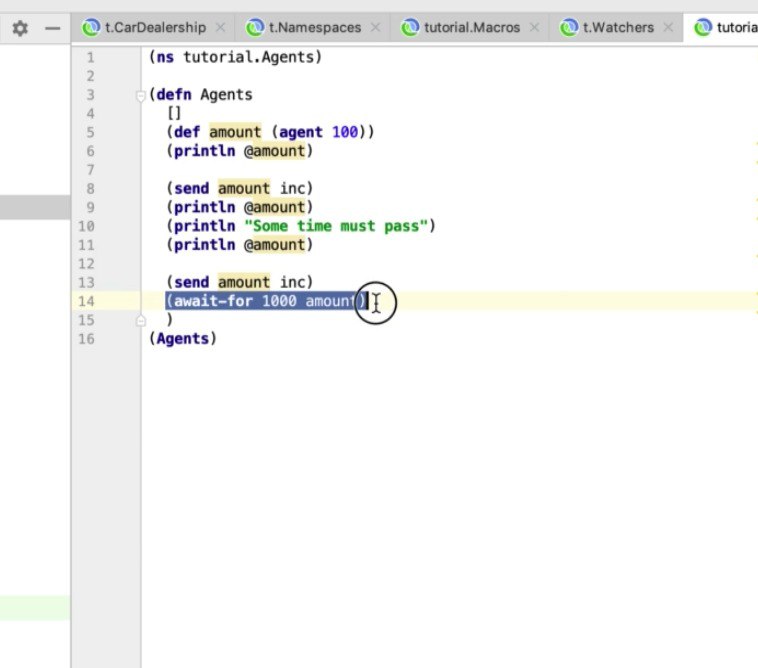
Task: Click the text "(ns tutorial.Agents)"
Action: coord(235,57)
